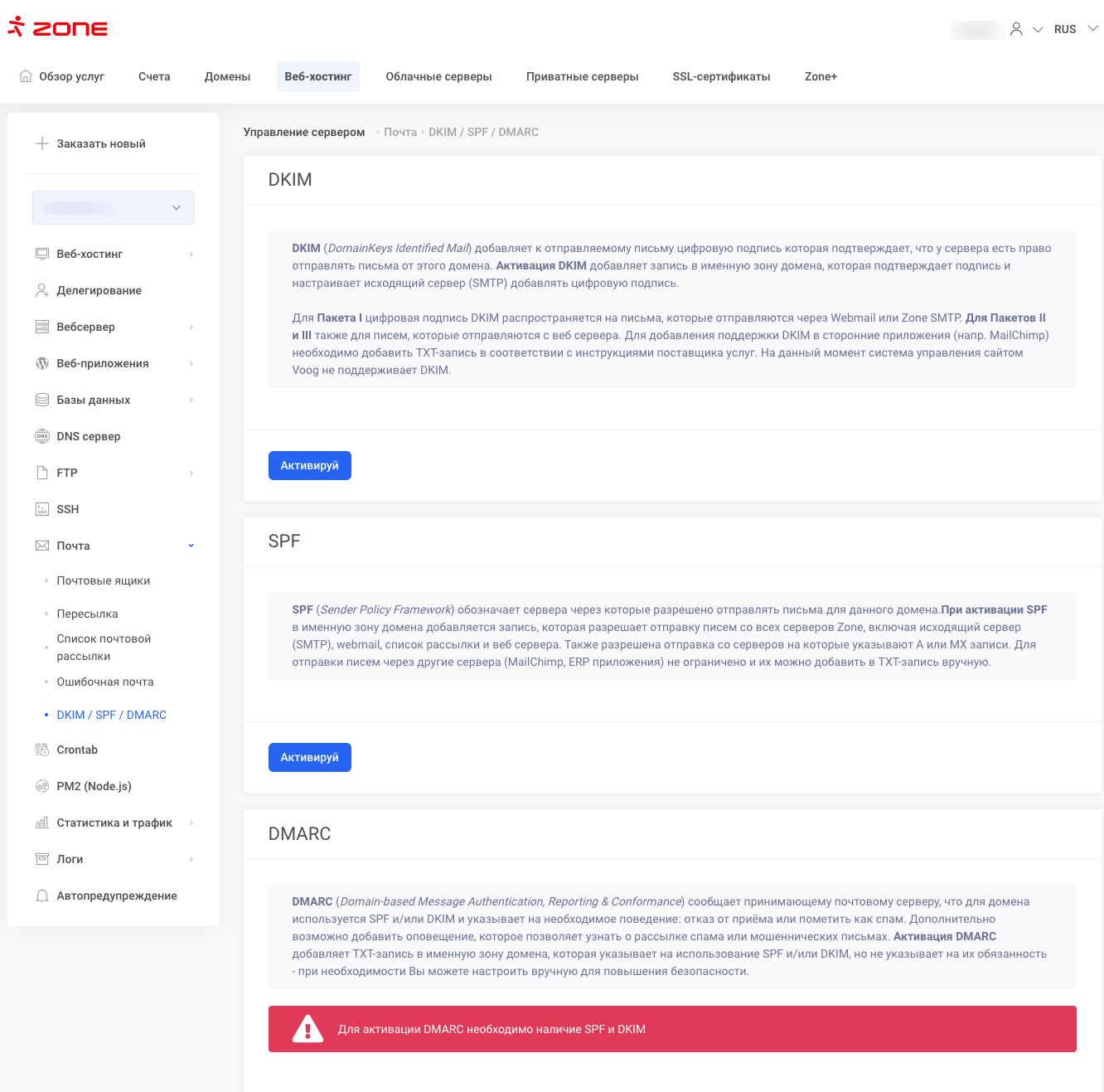Open the server selection dropdown in sidebar
1104x1092 pixels.
(113, 207)
